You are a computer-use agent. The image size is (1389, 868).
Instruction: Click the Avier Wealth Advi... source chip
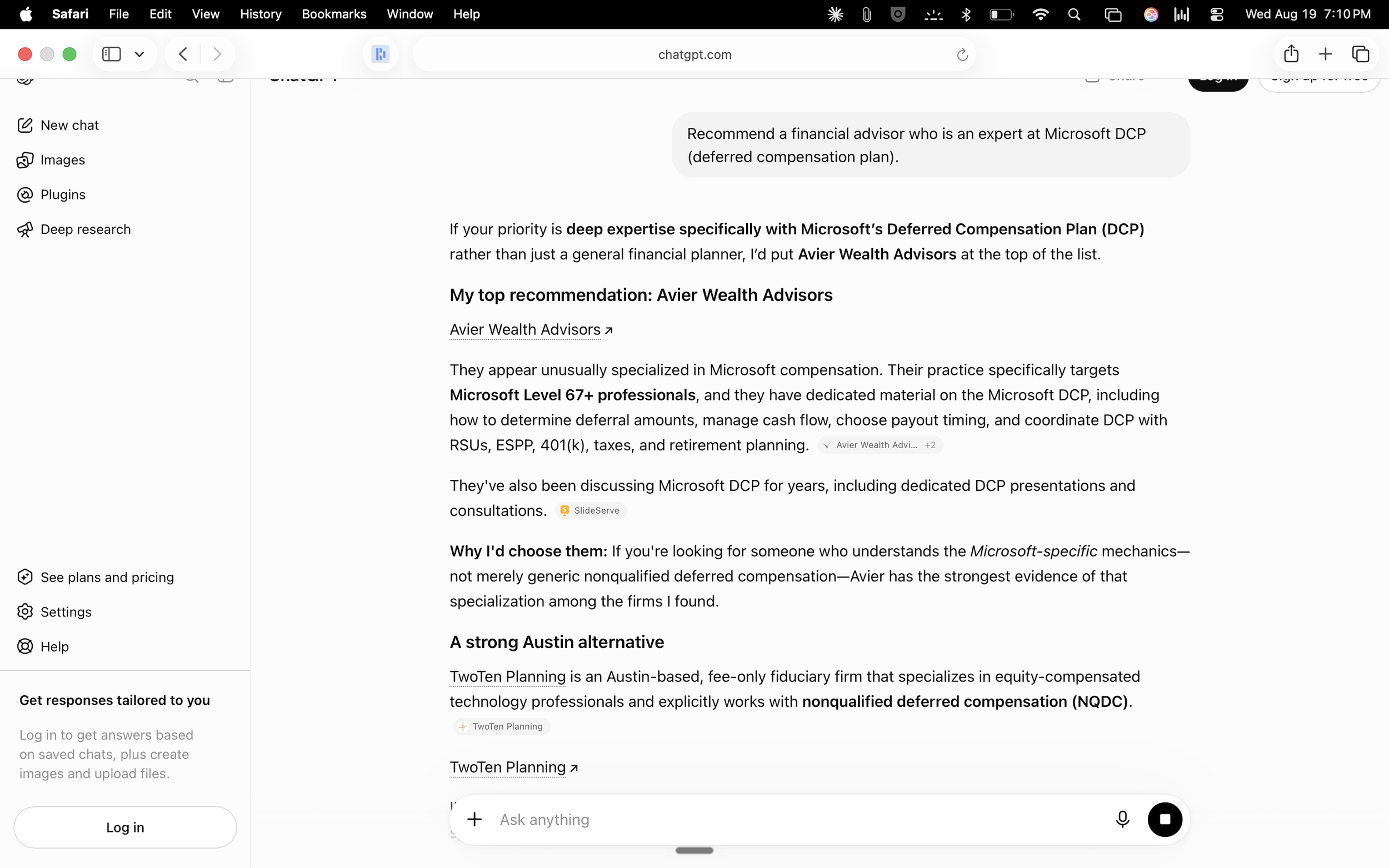[x=880, y=445]
